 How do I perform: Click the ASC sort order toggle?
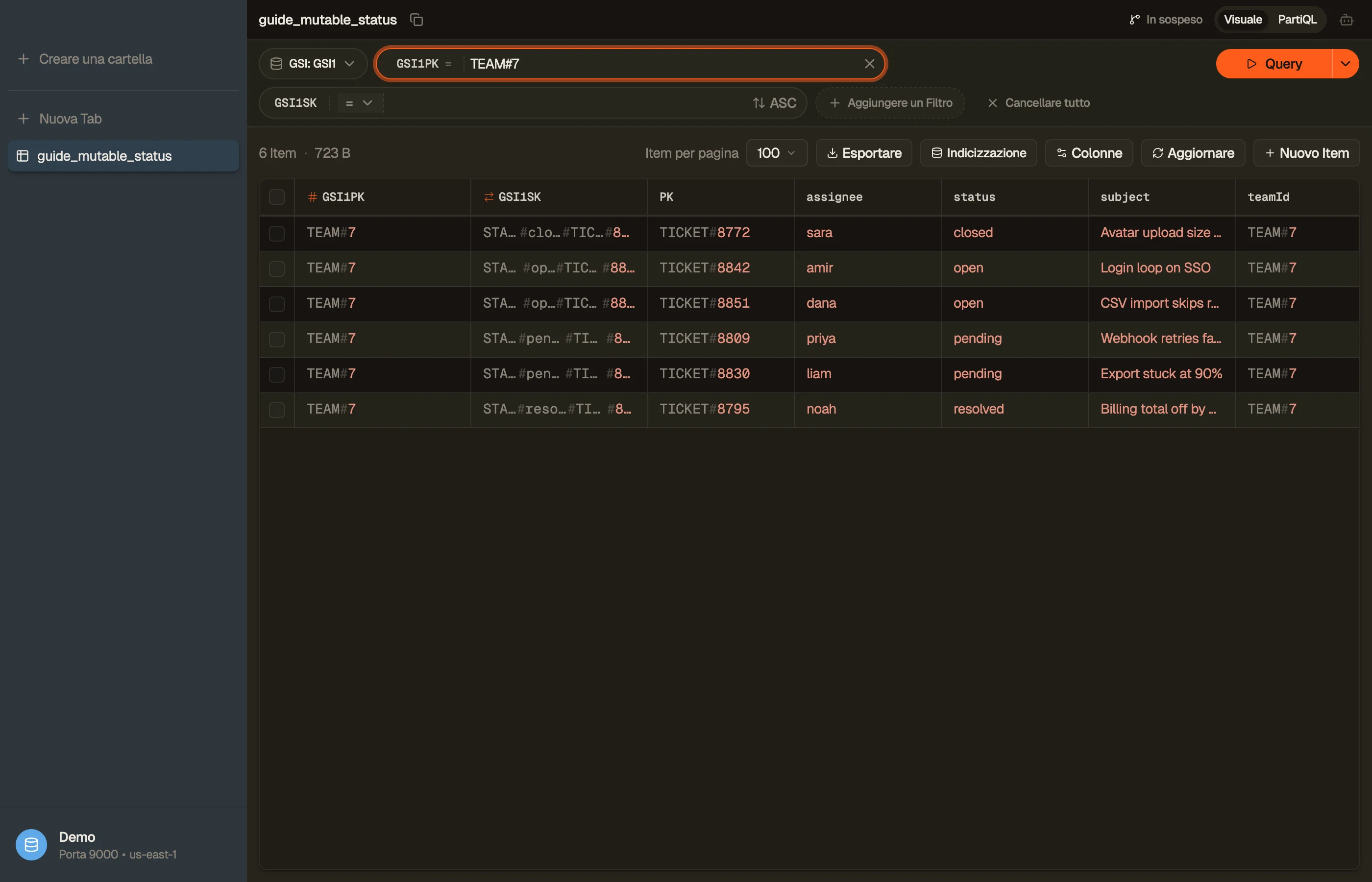[x=774, y=103]
